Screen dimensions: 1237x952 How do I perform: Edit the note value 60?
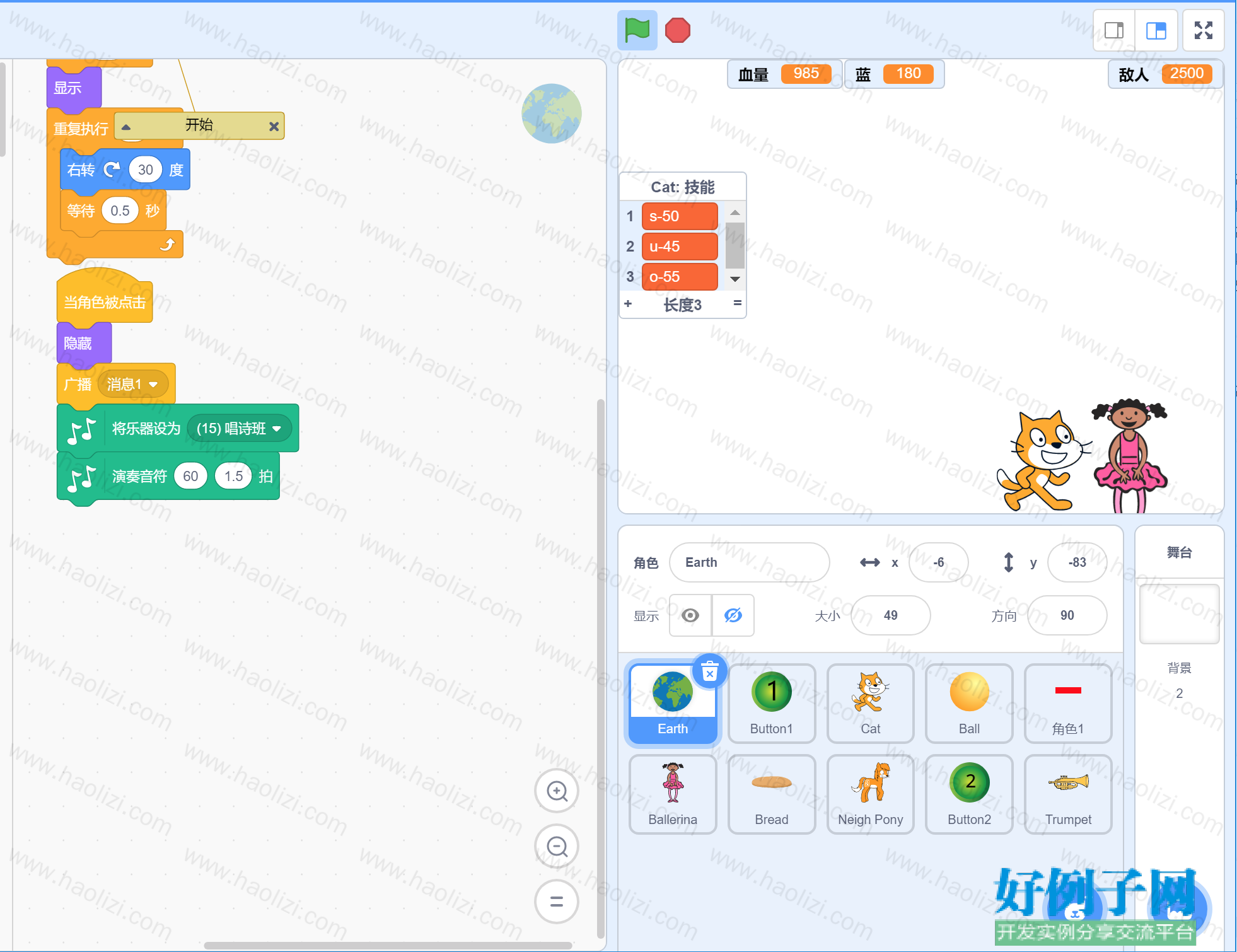click(190, 476)
